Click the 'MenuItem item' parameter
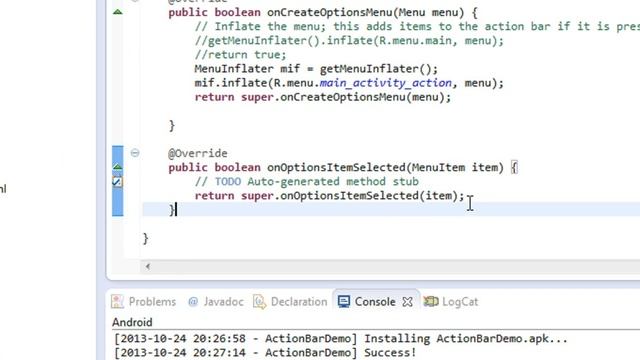 click(x=455, y=167)
